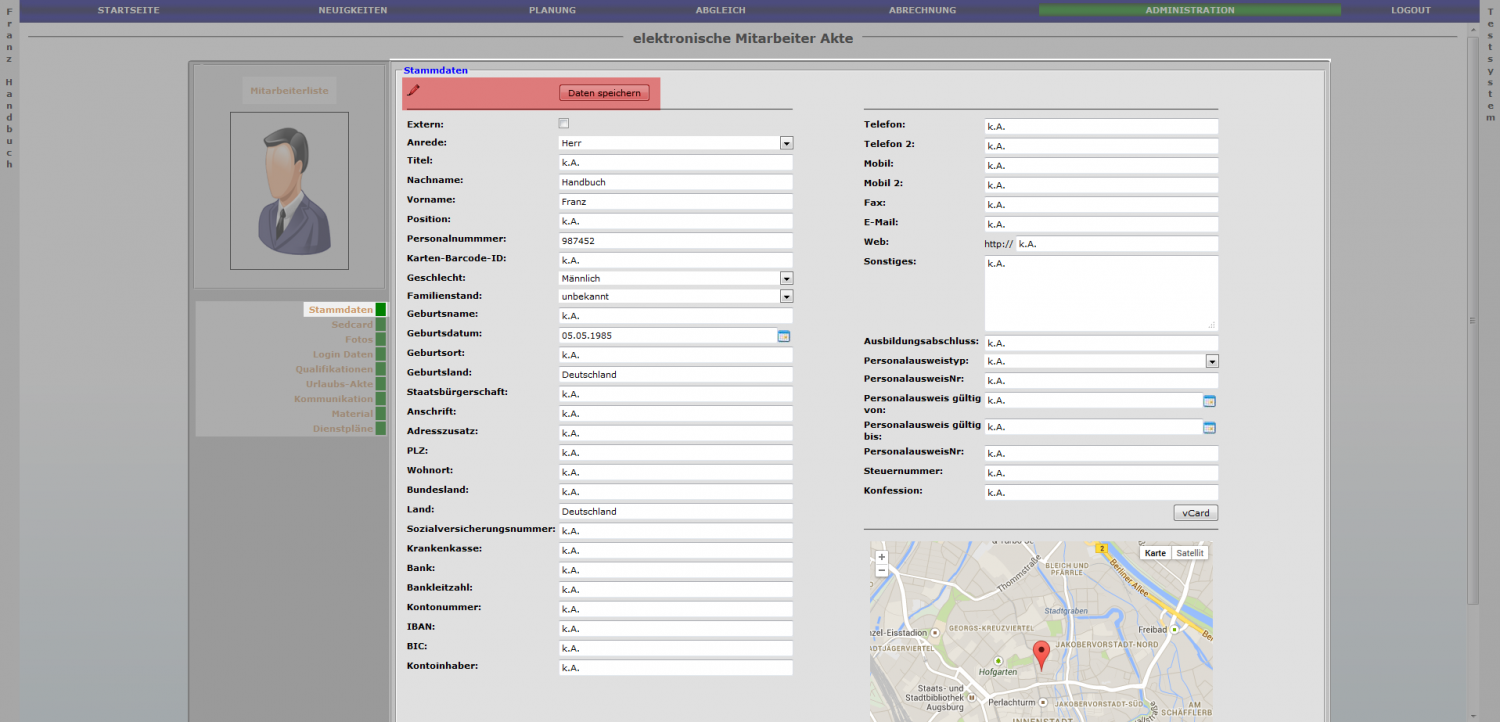Open the Geburtsdatum calendar picker icon

pos(784,336)
